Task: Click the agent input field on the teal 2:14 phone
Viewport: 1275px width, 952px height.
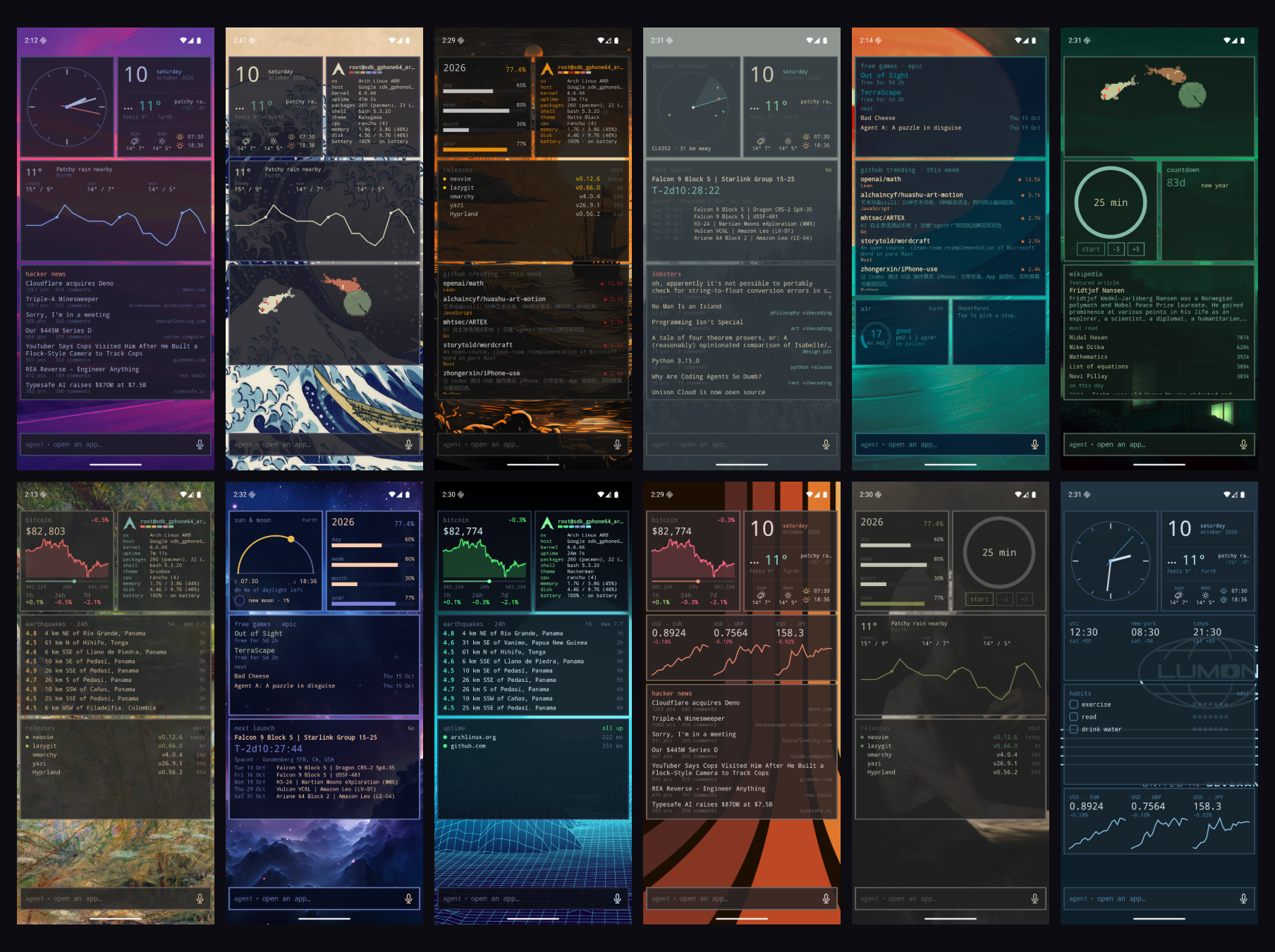Action: (x=951, y=444)
